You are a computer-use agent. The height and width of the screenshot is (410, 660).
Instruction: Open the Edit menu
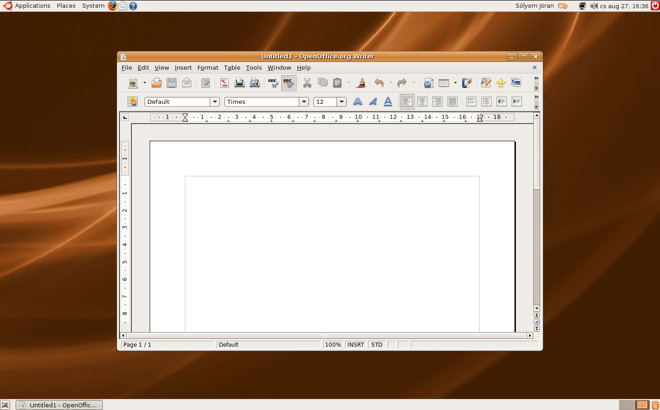(143, 68)
